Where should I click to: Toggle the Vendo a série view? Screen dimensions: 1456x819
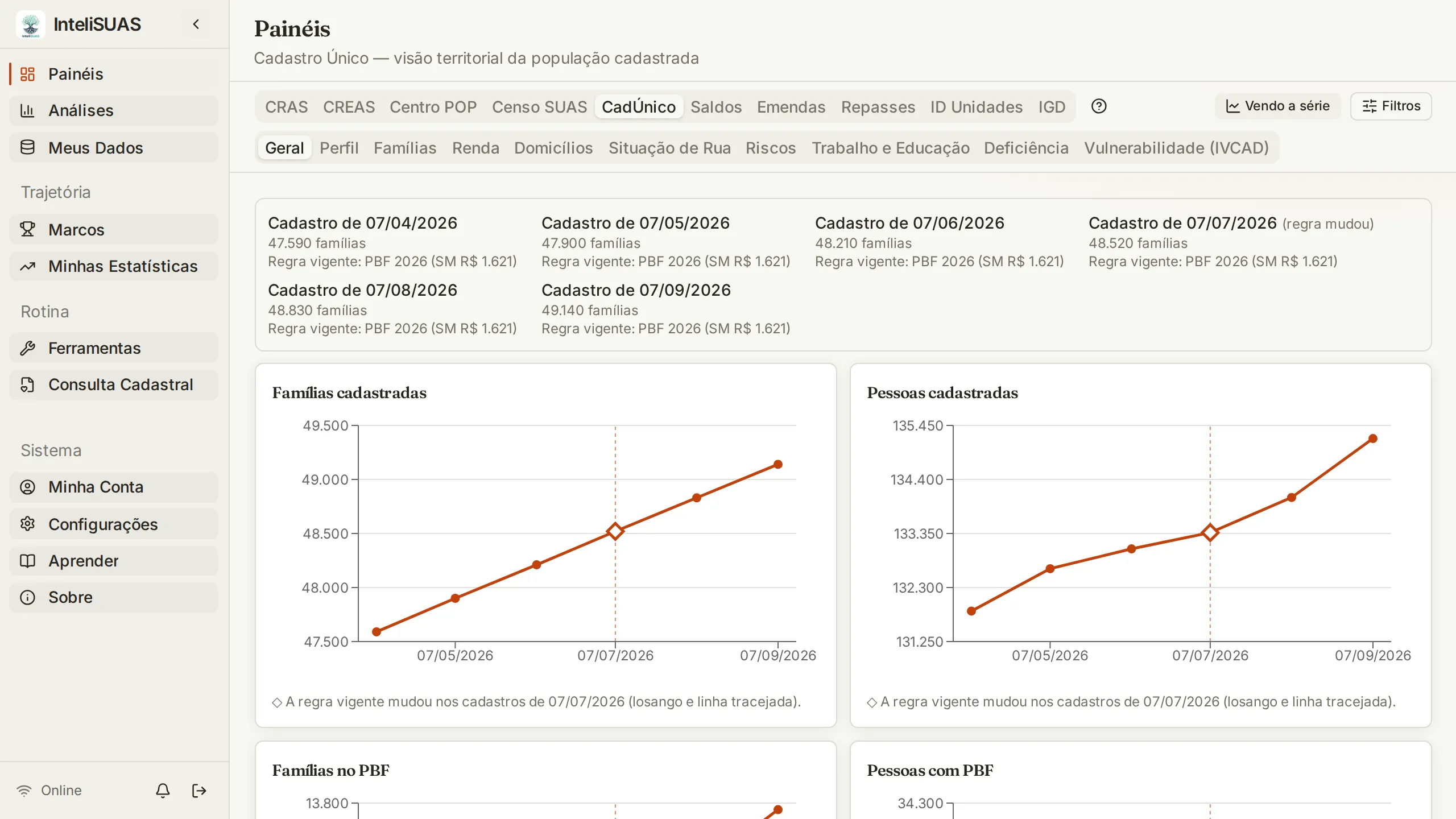point(1277,106)
